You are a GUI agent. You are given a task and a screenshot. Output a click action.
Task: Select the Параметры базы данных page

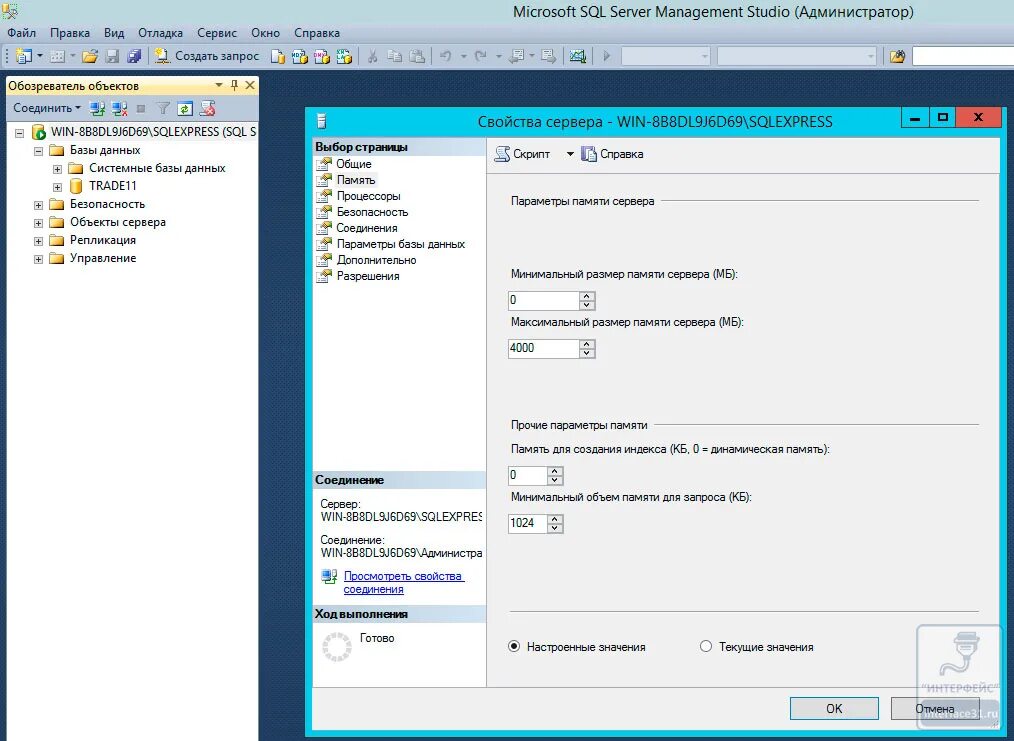(x=400, y=244)
